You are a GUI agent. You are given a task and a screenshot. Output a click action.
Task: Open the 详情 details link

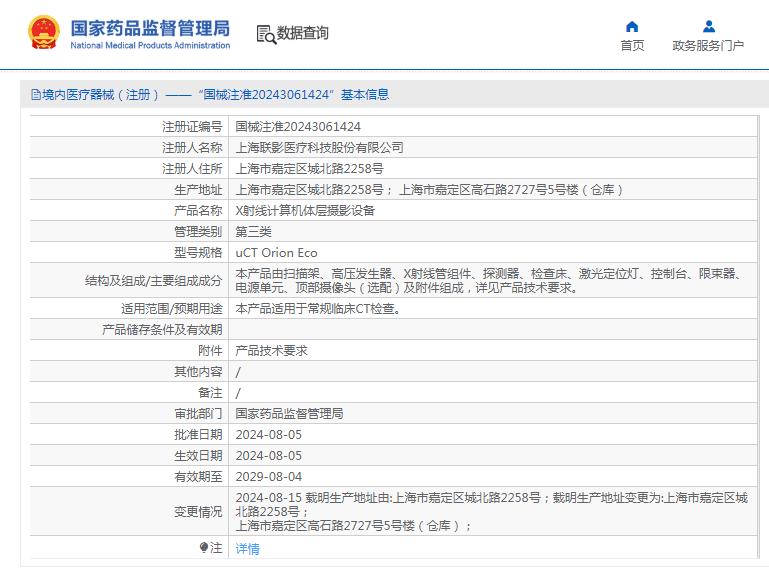point(248,548)
